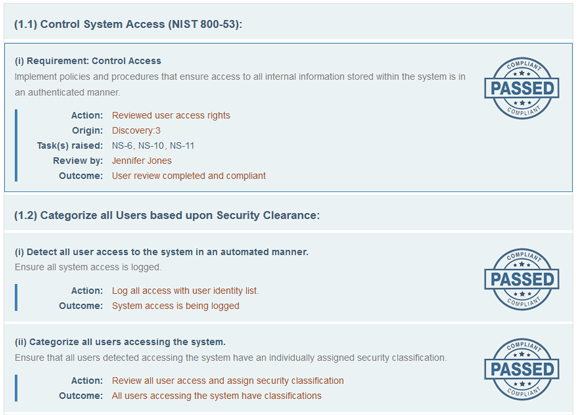Click the 'Task(s) raised:' label
The height and width of the screenshot is (415, 577).
[x=70, y=146]
